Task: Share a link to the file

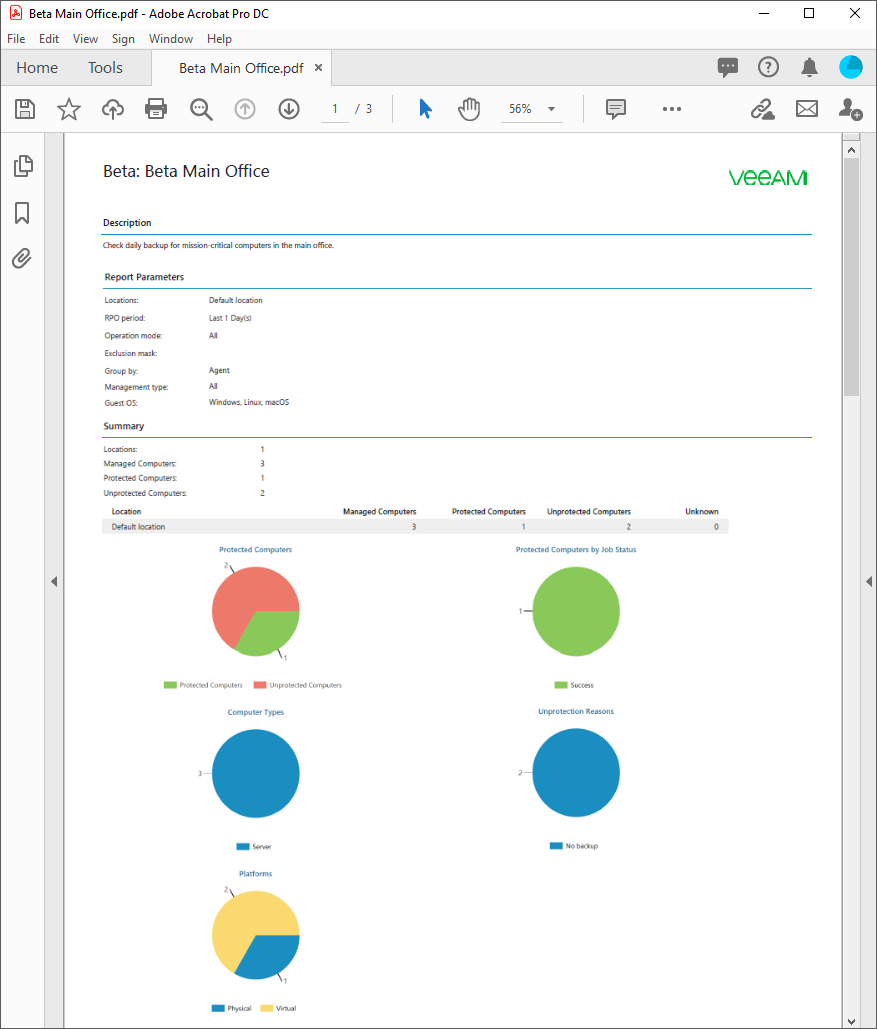Action: coord(763,109)
